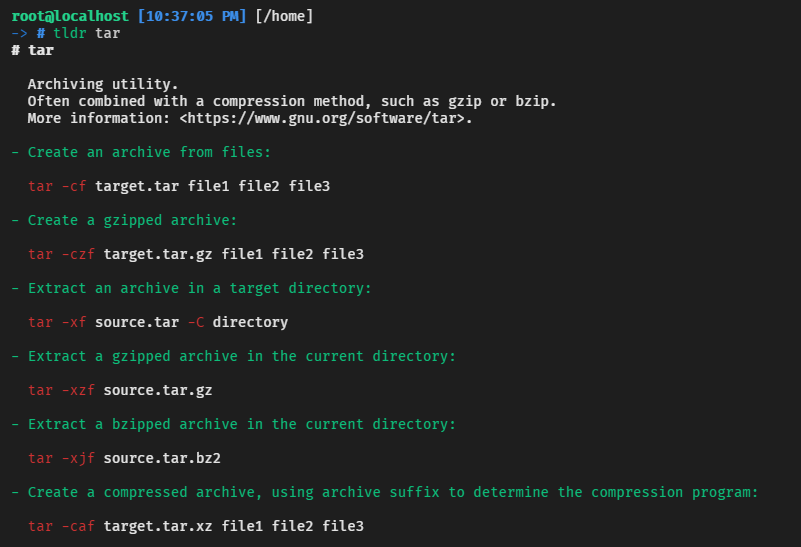Click the root@localhost prompt text
801x547 pixels.
[71, 16]
